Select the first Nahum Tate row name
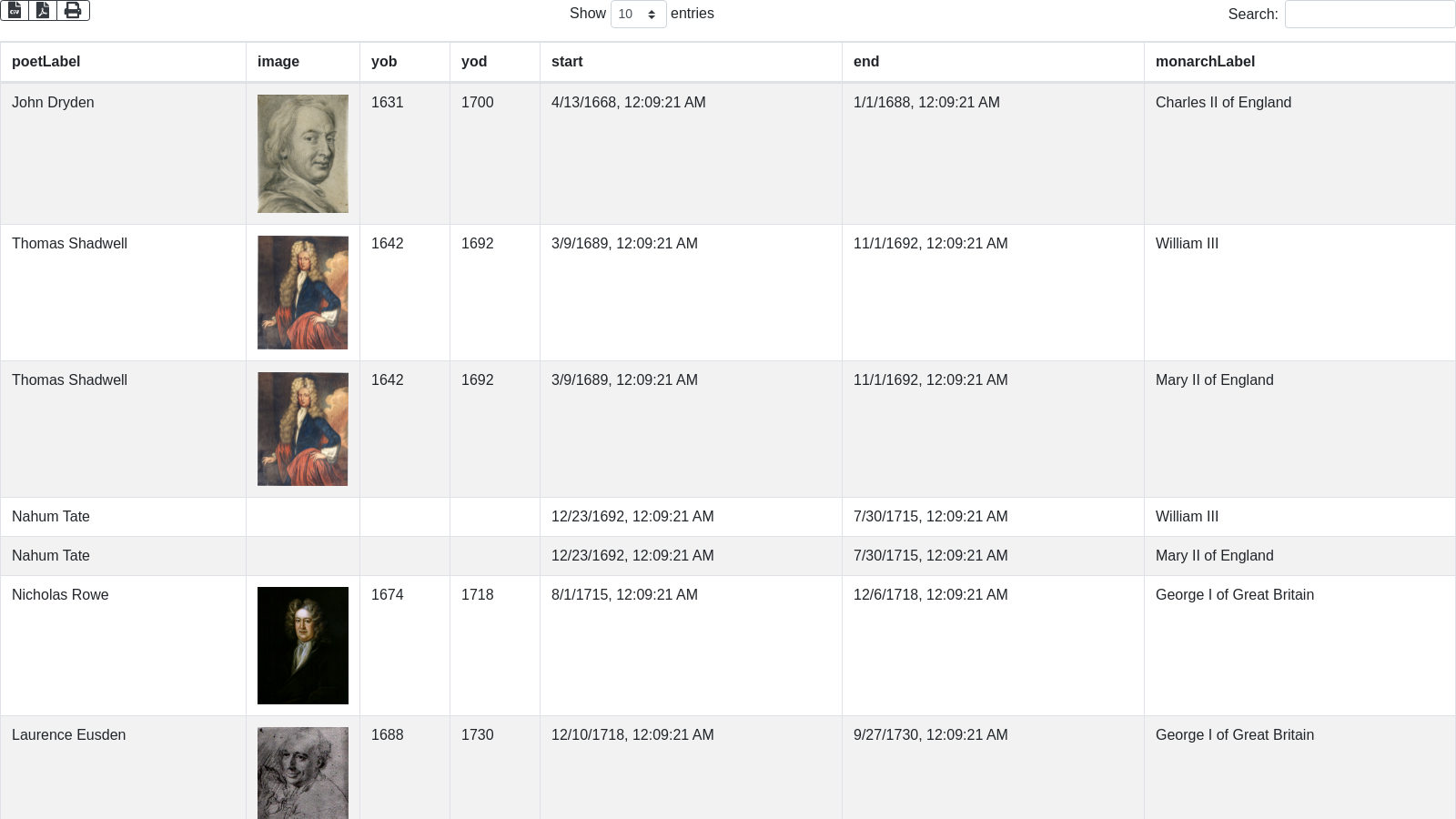Image resolution: width=1456 pixels, height=819 pixels. pos(51,517)
